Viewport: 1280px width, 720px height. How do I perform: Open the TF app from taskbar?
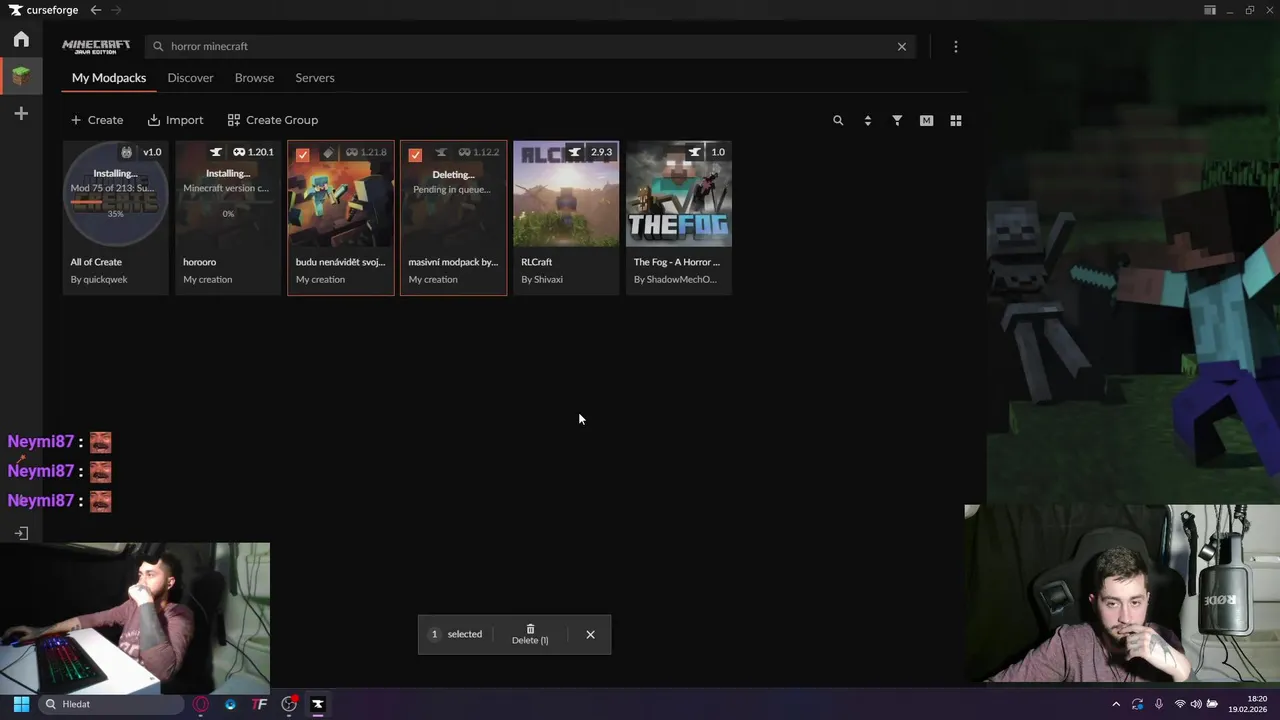259,704
